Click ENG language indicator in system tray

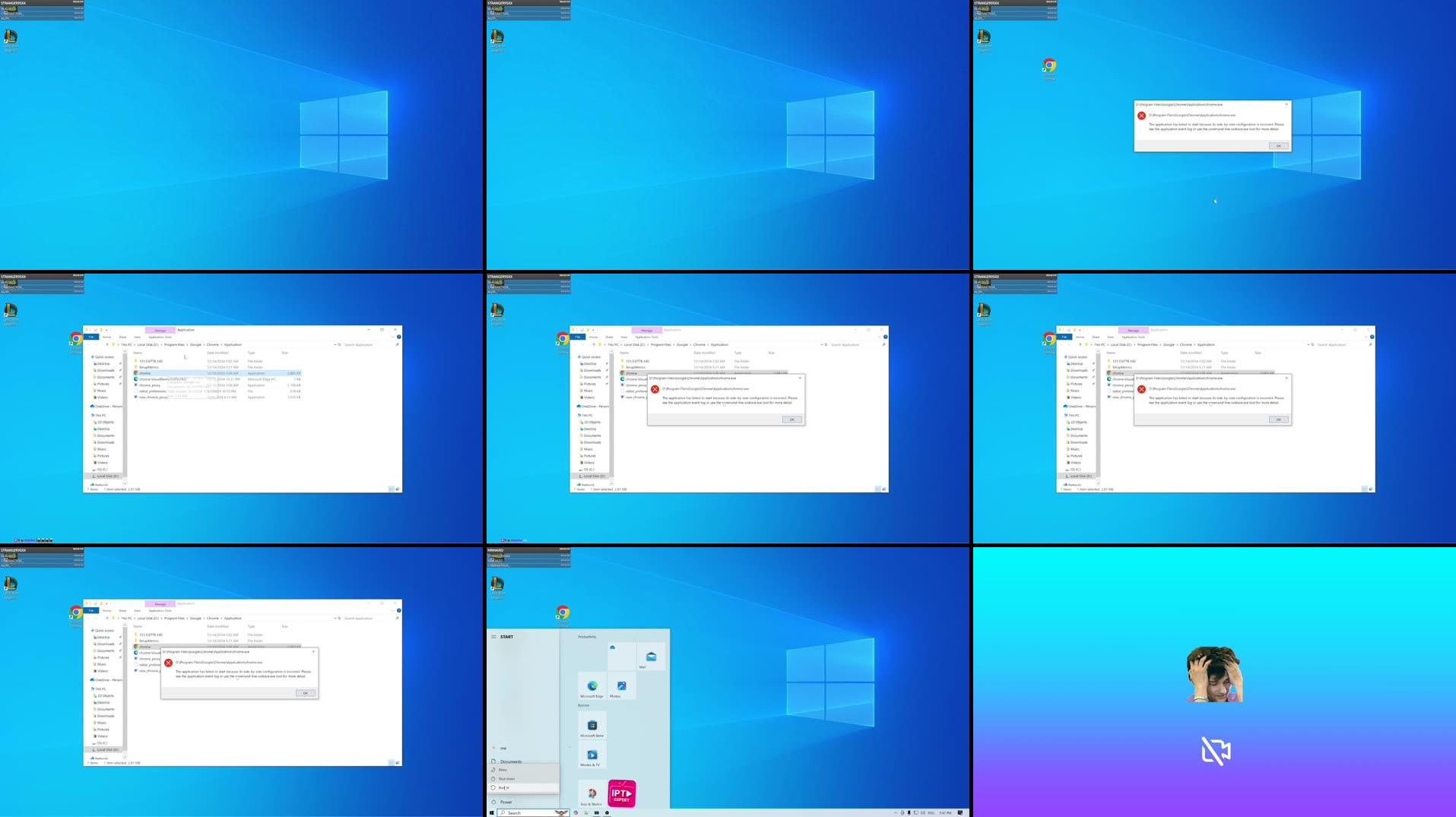pos(931,812)
